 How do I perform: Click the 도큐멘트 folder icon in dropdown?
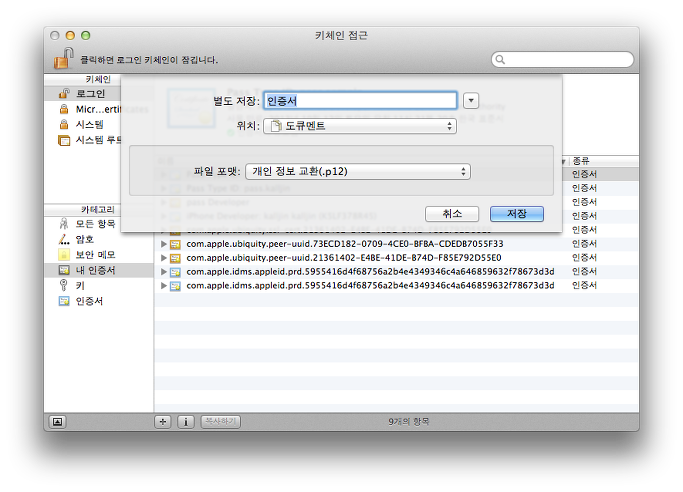[276, 126]
